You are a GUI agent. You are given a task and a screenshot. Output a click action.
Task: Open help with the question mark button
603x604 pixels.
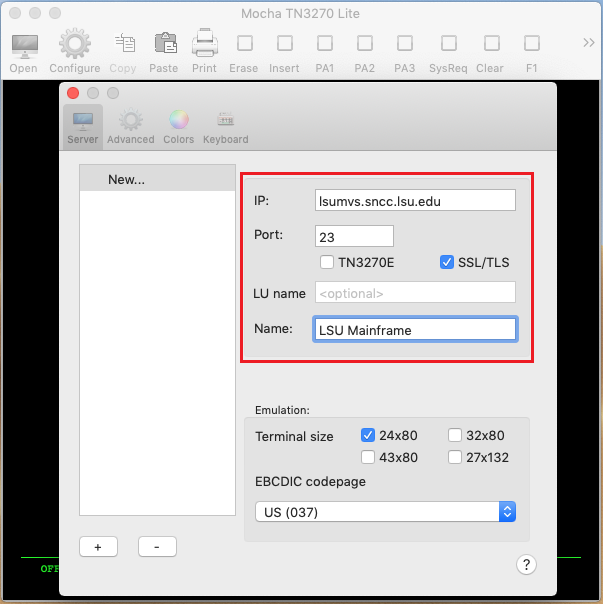[526, 564]
